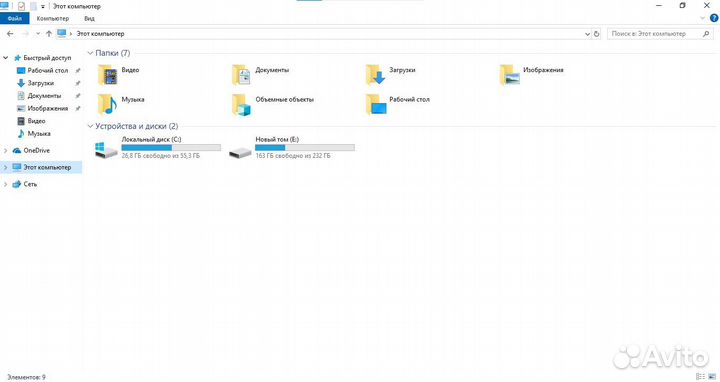Open the address bar history dropdown
This screenshot has width=720, height=382.
(x=587, y=34)
